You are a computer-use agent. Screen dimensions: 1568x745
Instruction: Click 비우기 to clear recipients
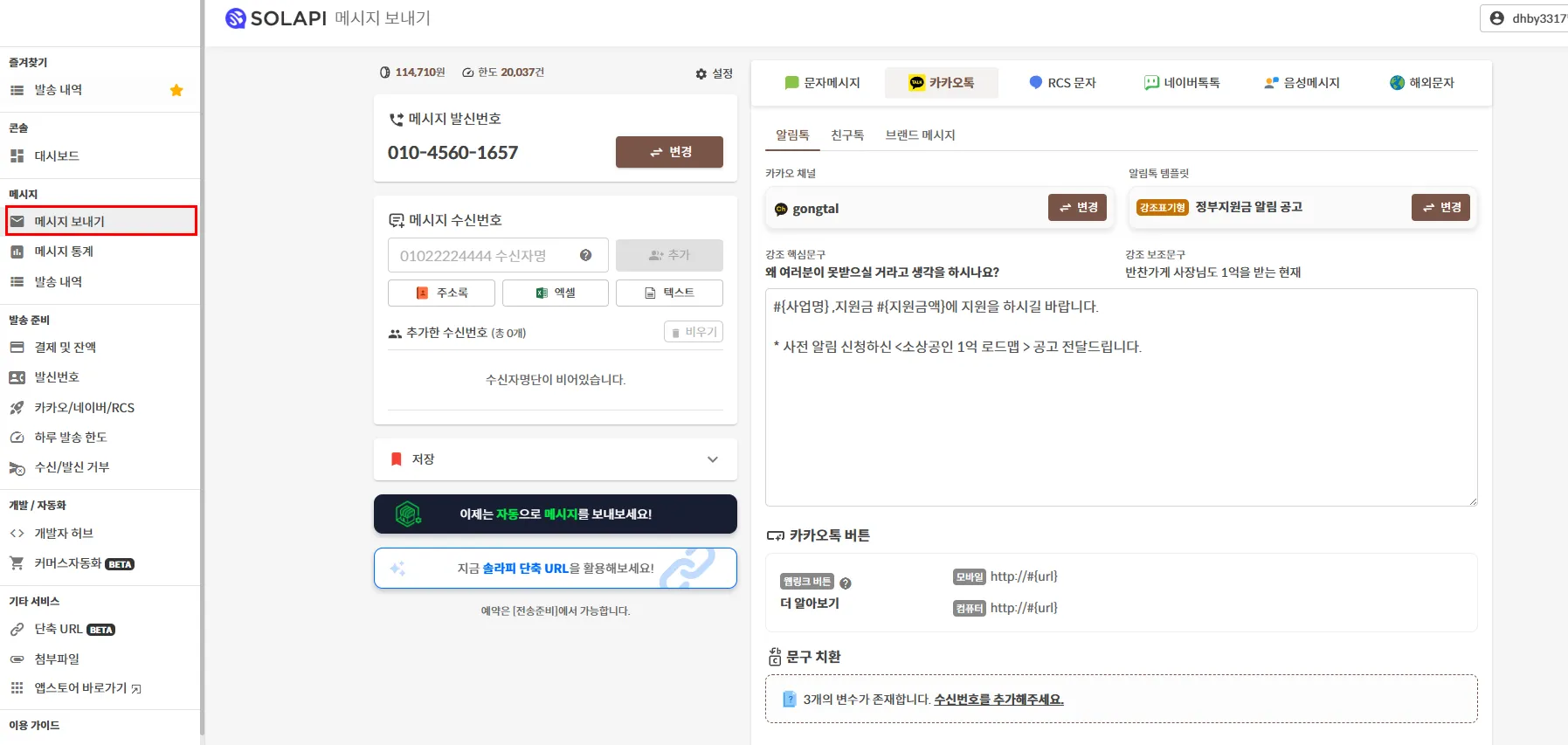pos(694,332)
